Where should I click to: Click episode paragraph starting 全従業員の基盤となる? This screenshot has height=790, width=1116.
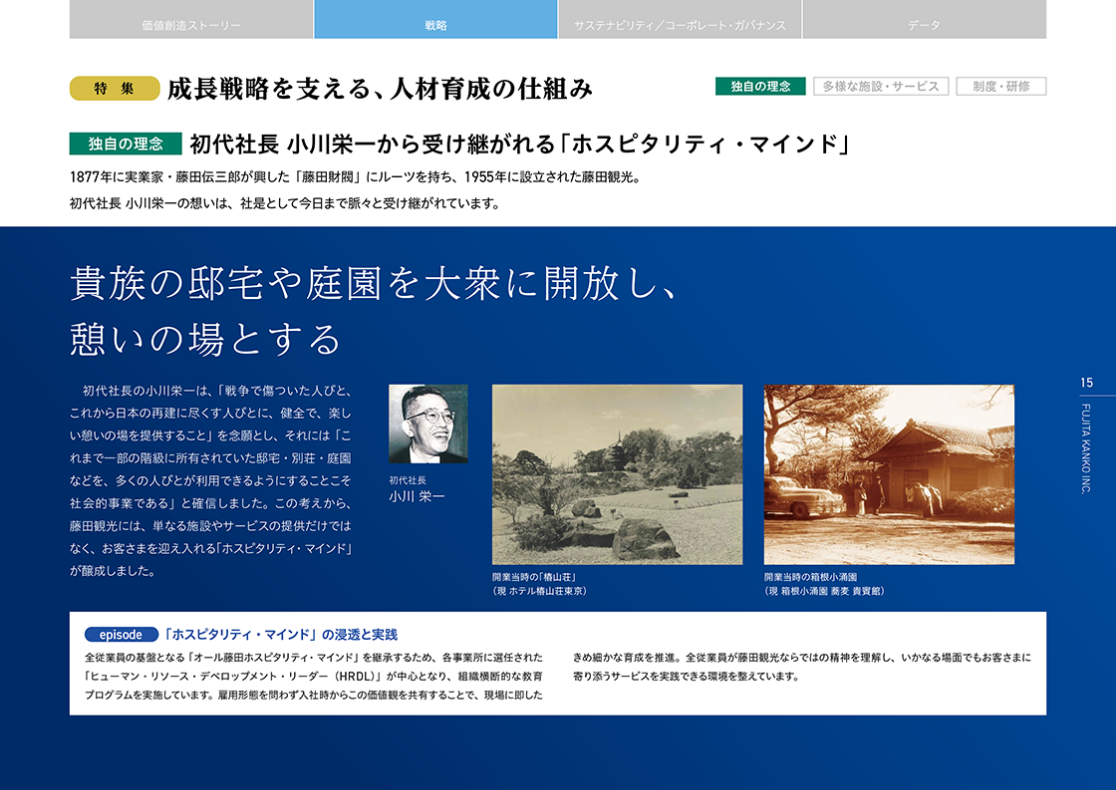click(314, 676)
